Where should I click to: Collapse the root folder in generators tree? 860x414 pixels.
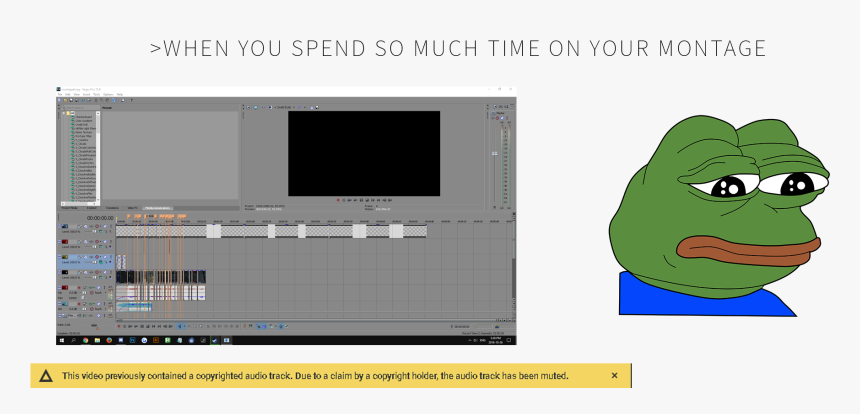(64, 113)
